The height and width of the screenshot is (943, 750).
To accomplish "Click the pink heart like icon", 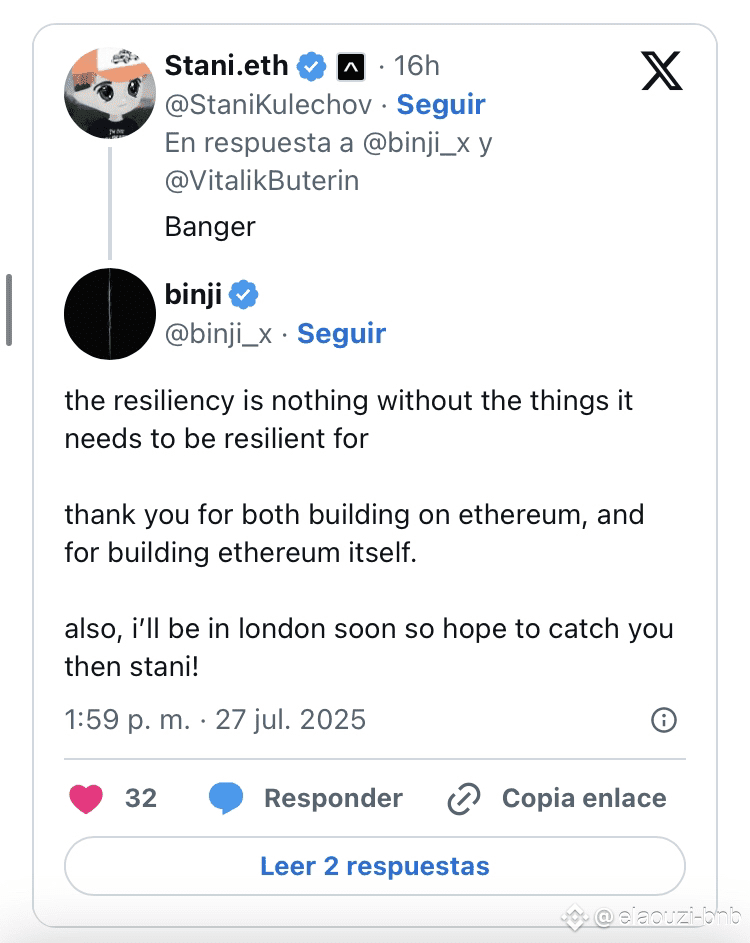I will click(86, 799).
